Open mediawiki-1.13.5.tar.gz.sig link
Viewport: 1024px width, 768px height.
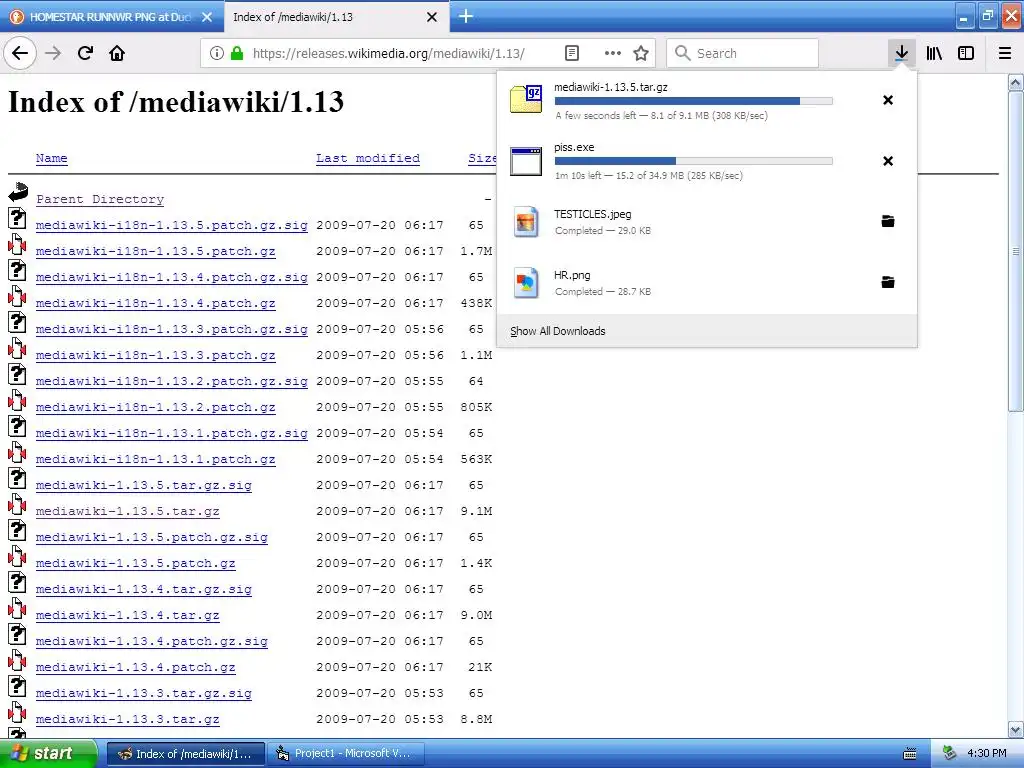click(x=144, y=485)
